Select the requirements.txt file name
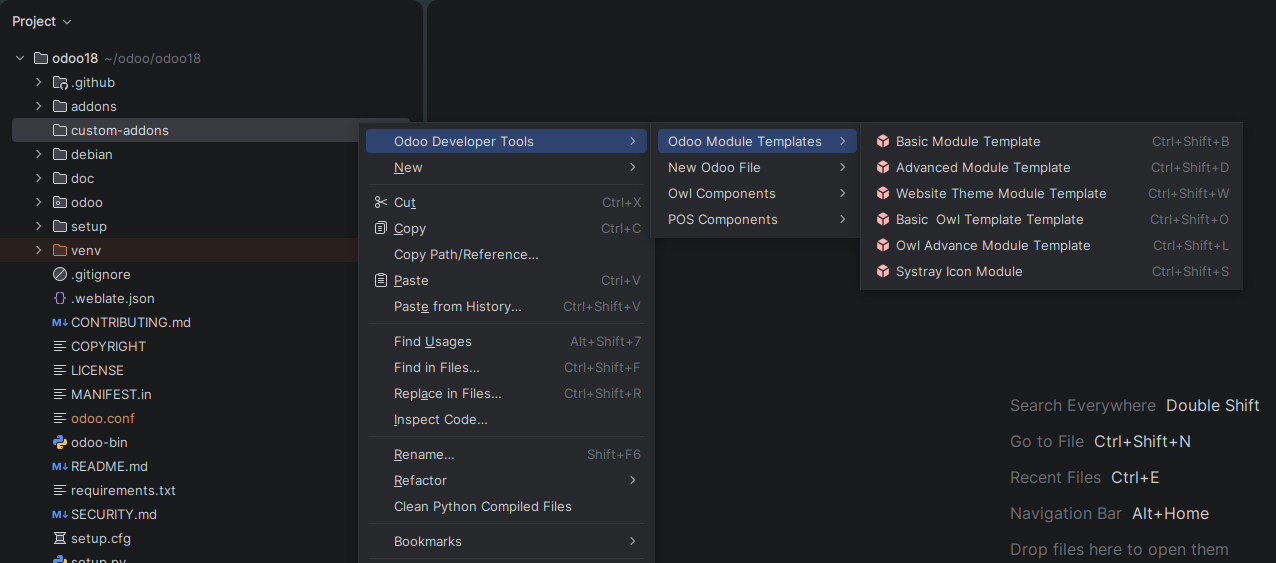 (x=123, y=490)
